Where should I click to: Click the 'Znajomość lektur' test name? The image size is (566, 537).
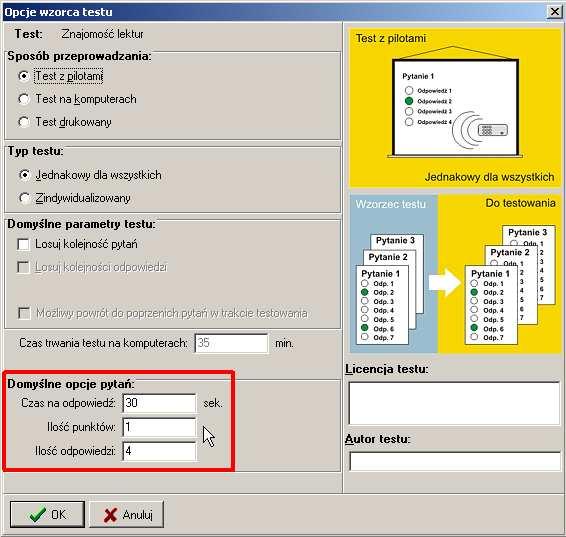pos(102,34)
